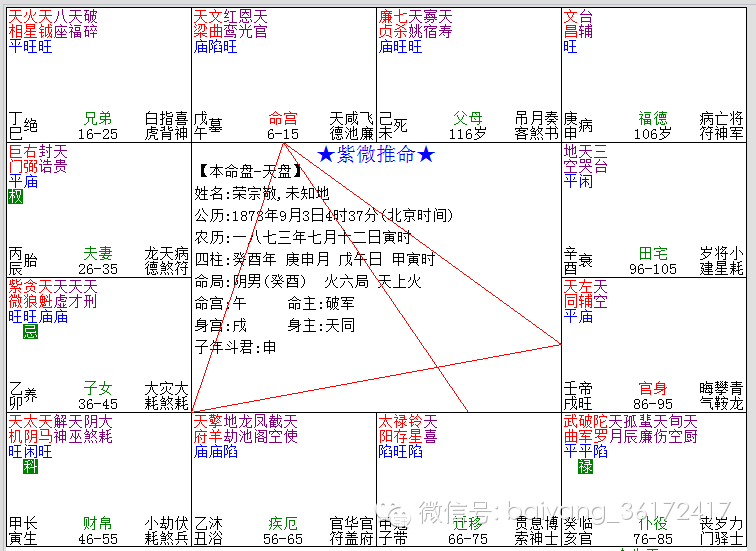The image size is (756, 551).
Task: Click the 身主:天同 text
Action: pos(321,325)
